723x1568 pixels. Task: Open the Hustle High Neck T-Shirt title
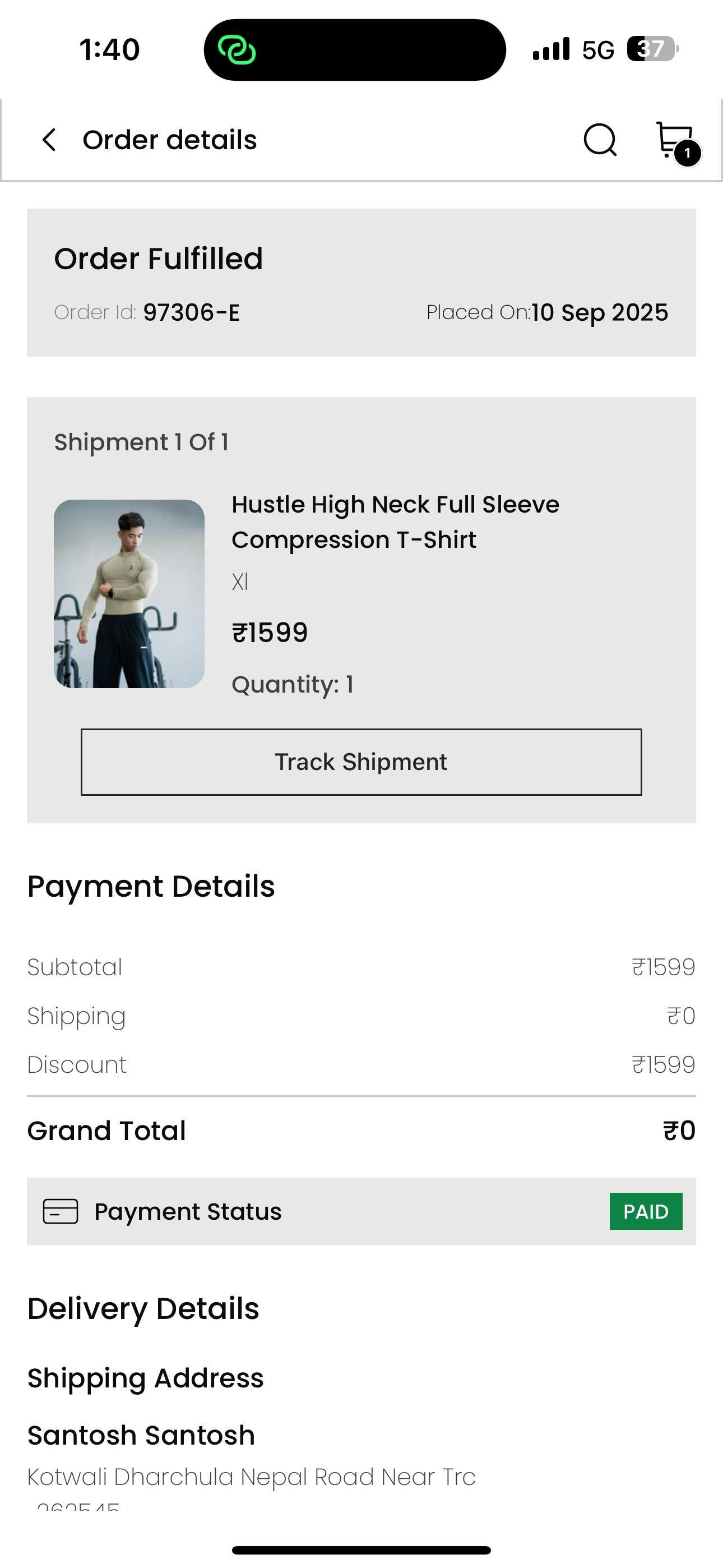395,522
